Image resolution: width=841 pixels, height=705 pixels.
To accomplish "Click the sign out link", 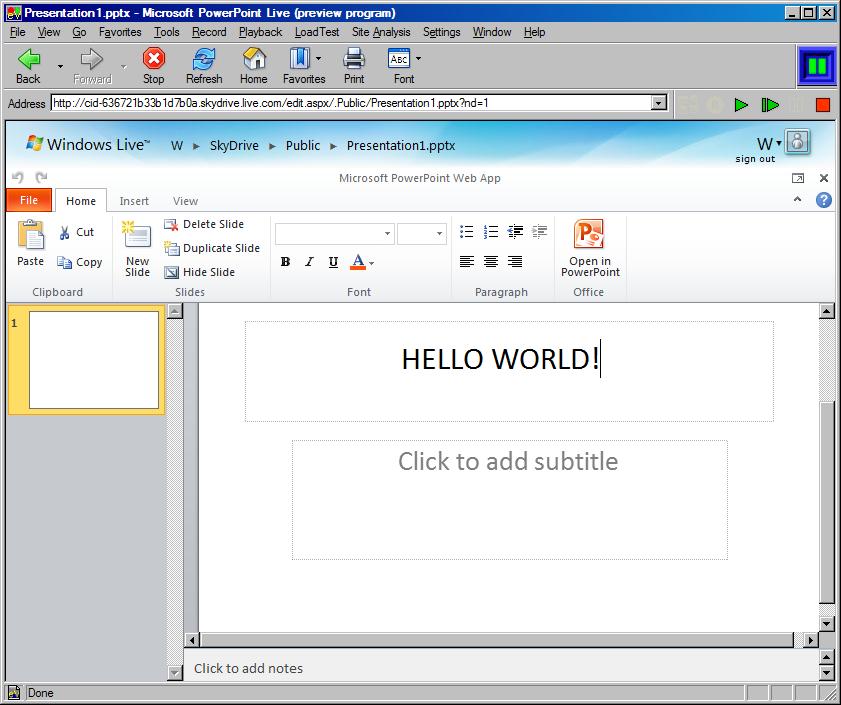I will point(755,159).
